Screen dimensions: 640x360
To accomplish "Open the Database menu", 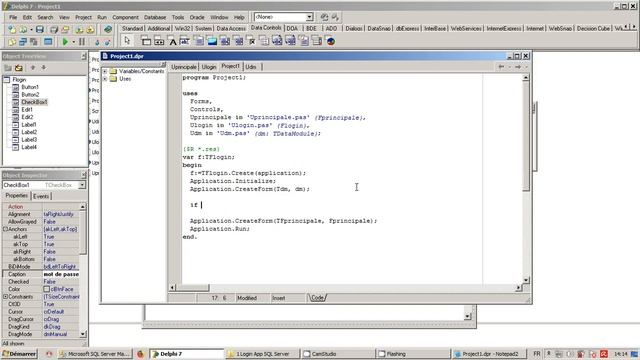I will click(x=155, y=17).
